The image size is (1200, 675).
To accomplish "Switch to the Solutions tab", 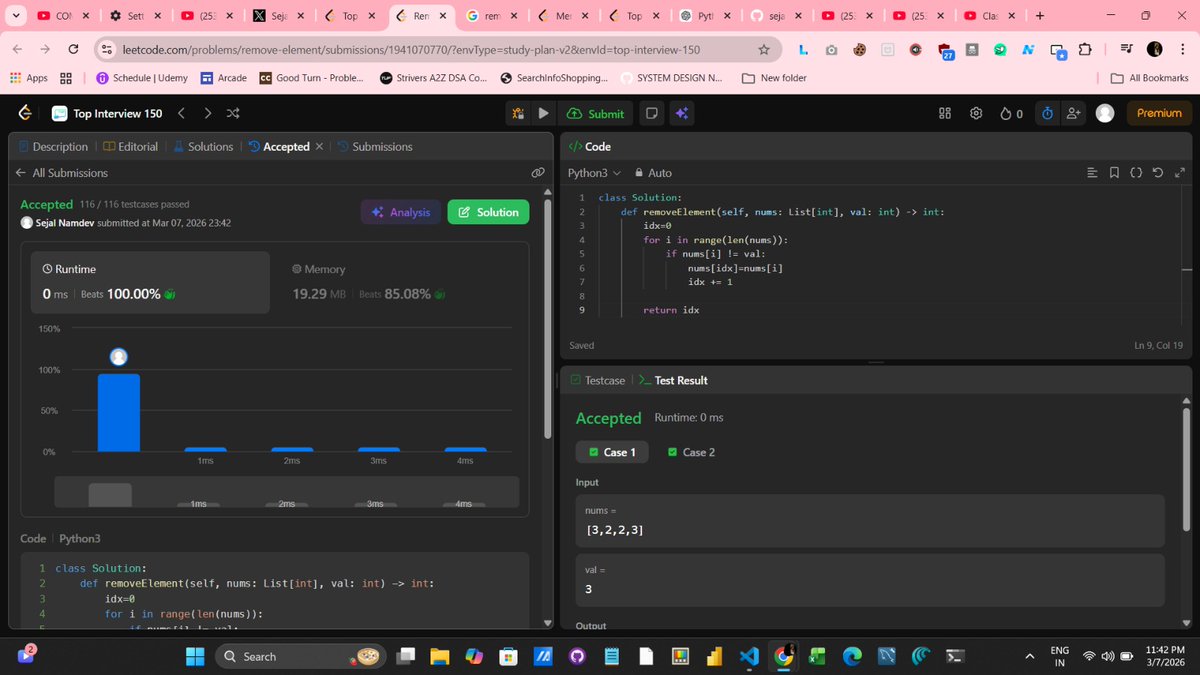I will (x=203, y=146).
